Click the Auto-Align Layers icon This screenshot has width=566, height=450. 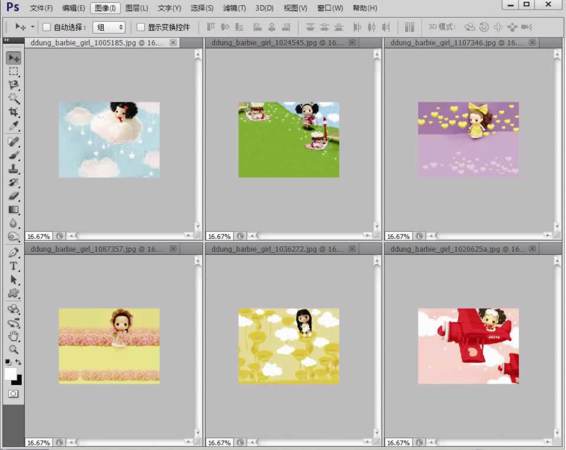pos(409,27)
